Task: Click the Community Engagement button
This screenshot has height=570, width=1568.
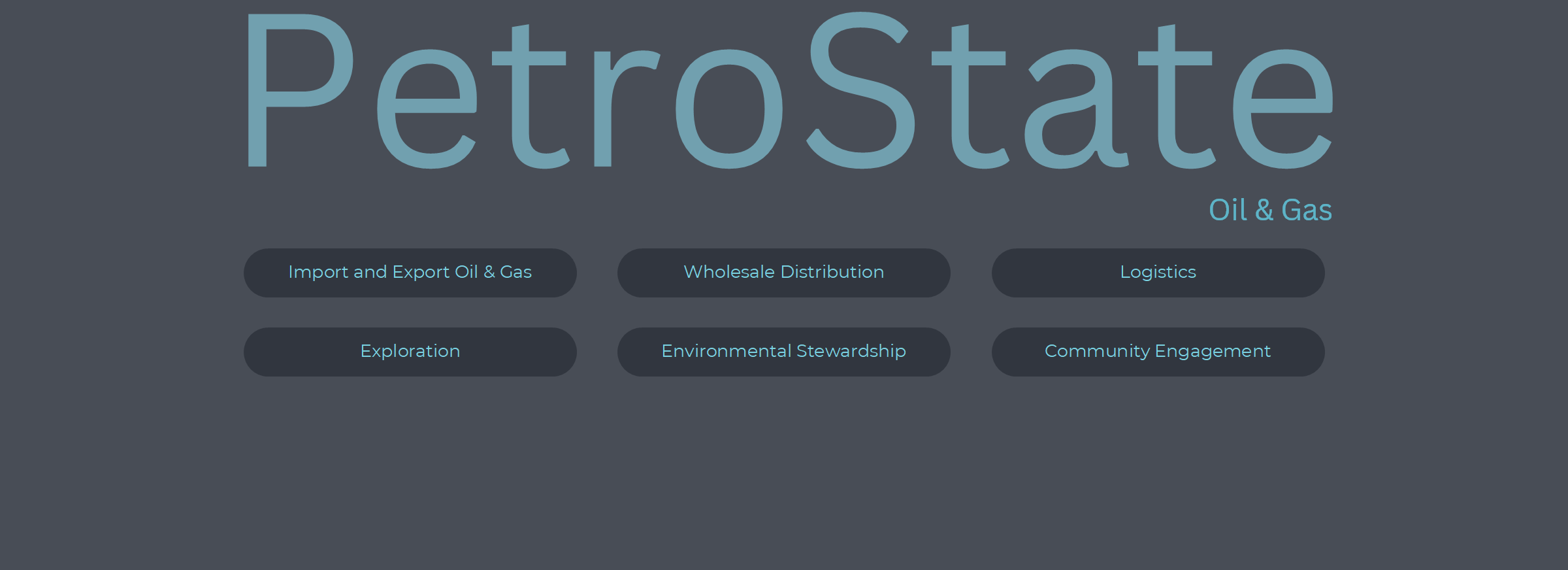Action: tap(1158, 352)
